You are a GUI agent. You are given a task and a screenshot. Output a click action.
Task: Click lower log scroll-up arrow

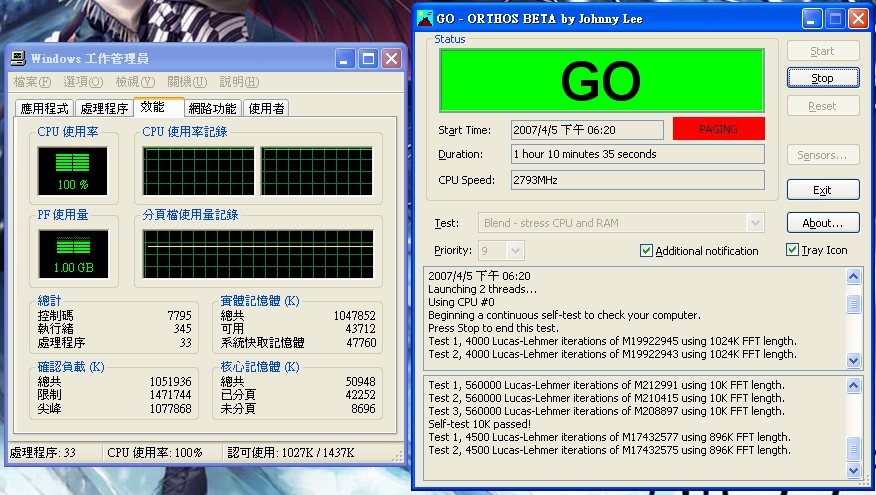(x=853, y=385)
